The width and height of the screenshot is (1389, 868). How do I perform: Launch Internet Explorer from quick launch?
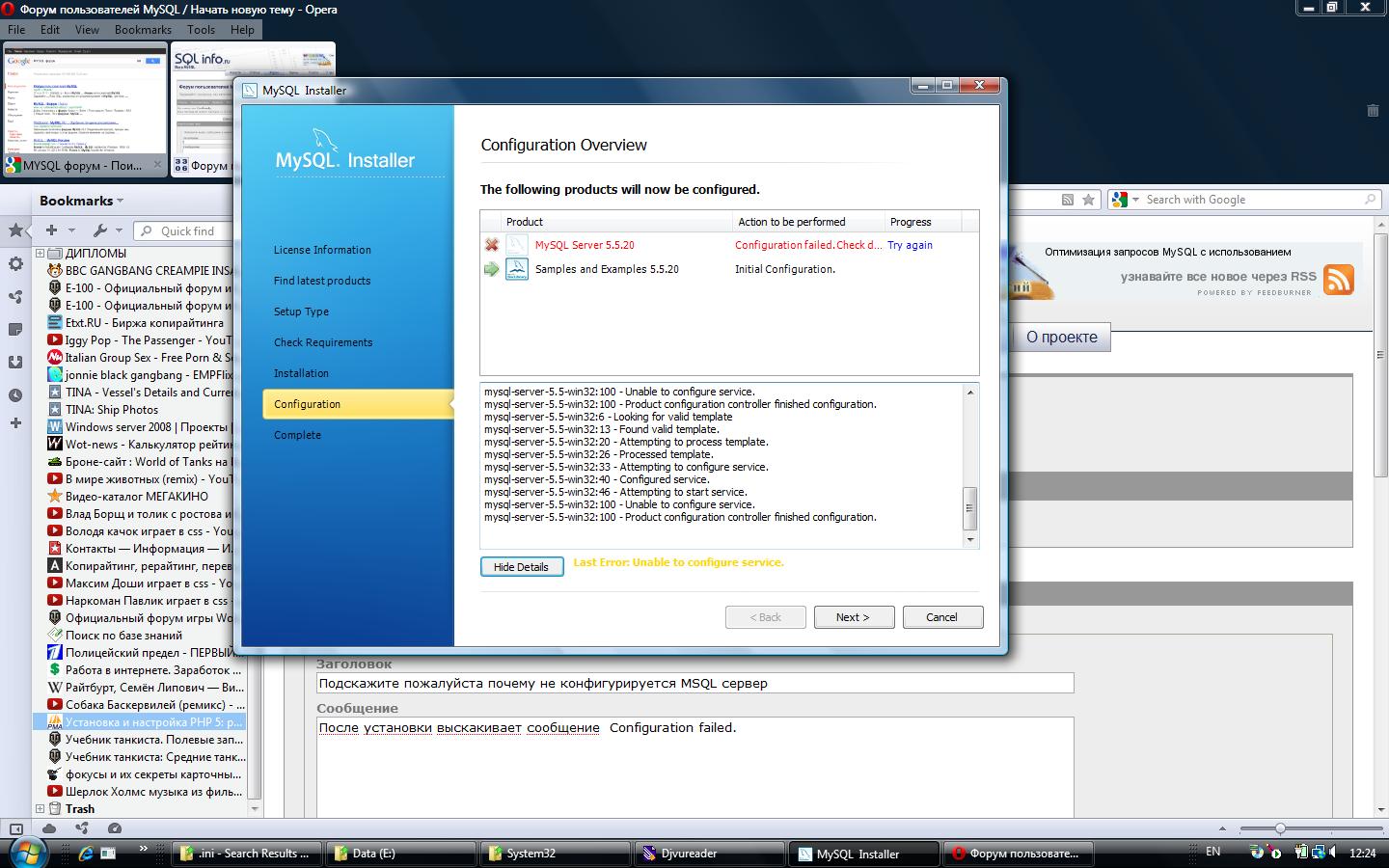coord(85,854)
